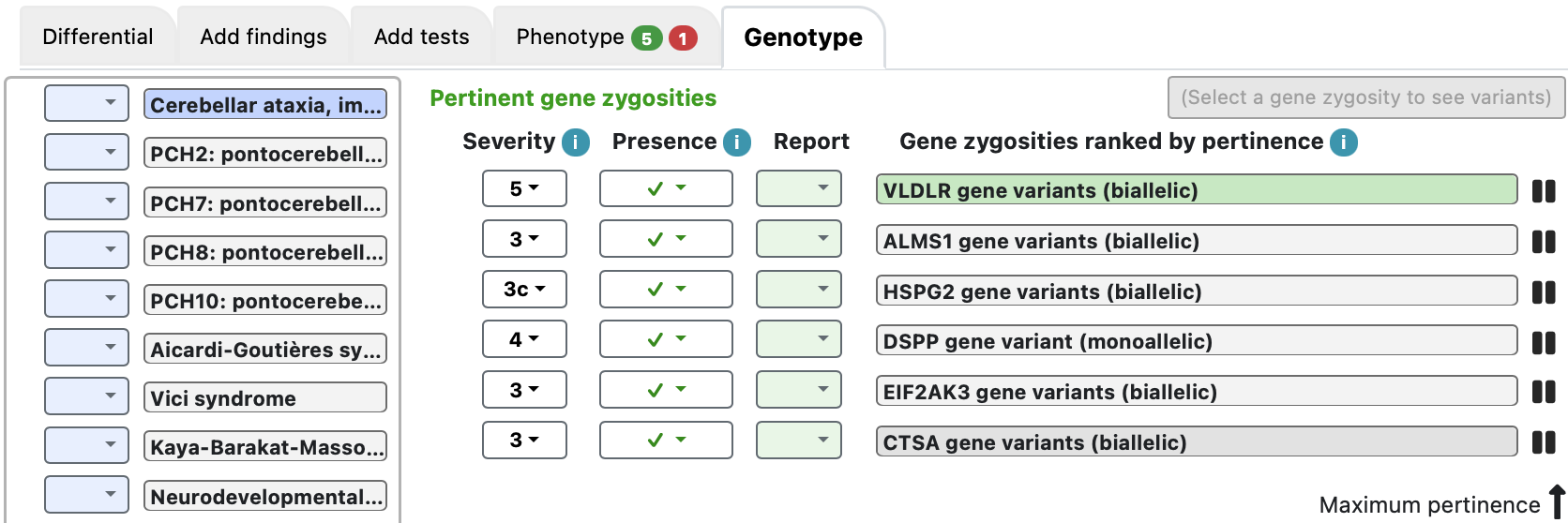
Task: Click the bars icon beside VLDLR gene variants
Action: point(1543,191)
